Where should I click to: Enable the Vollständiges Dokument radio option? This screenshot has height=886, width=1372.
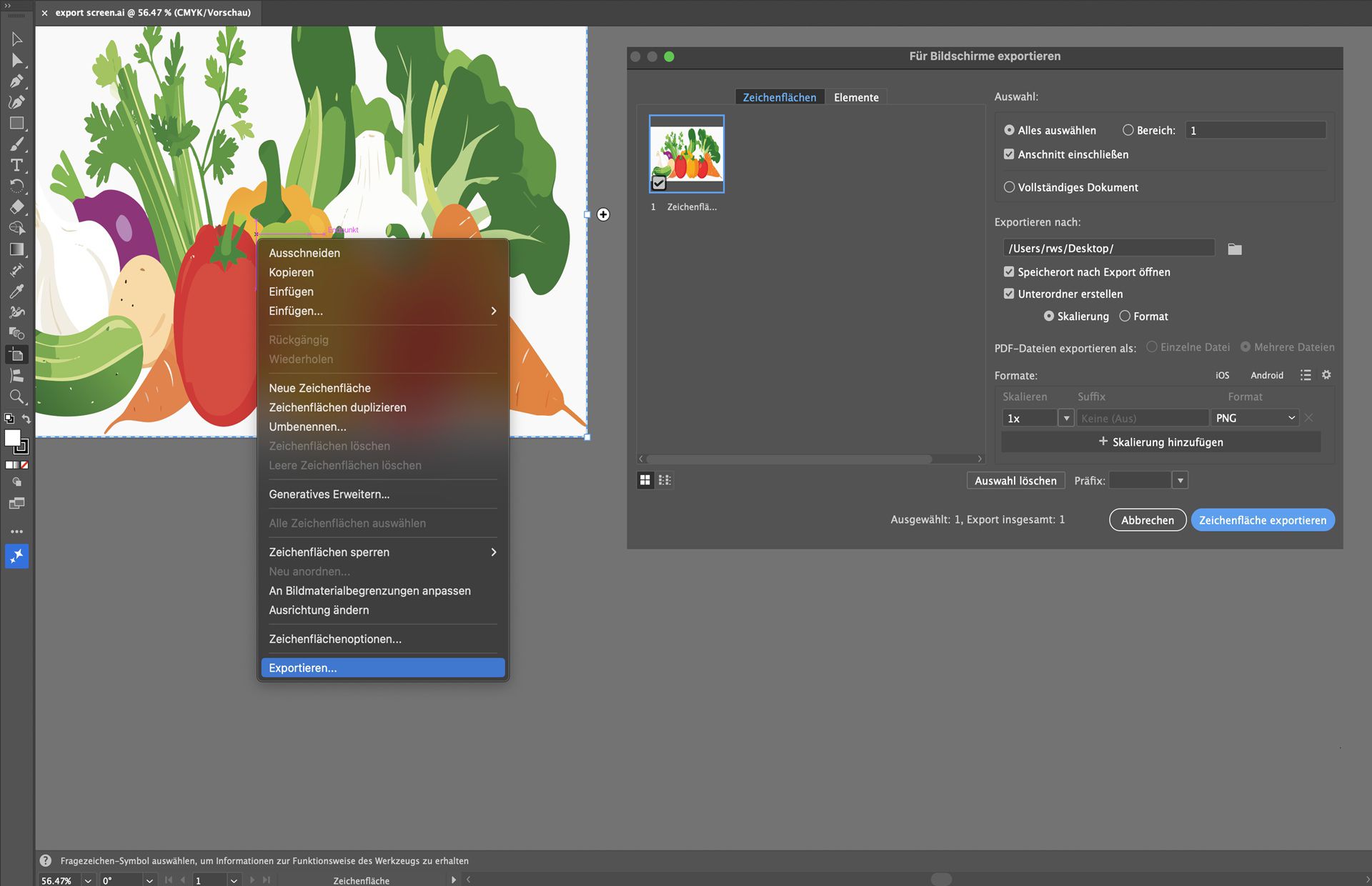1009,187
